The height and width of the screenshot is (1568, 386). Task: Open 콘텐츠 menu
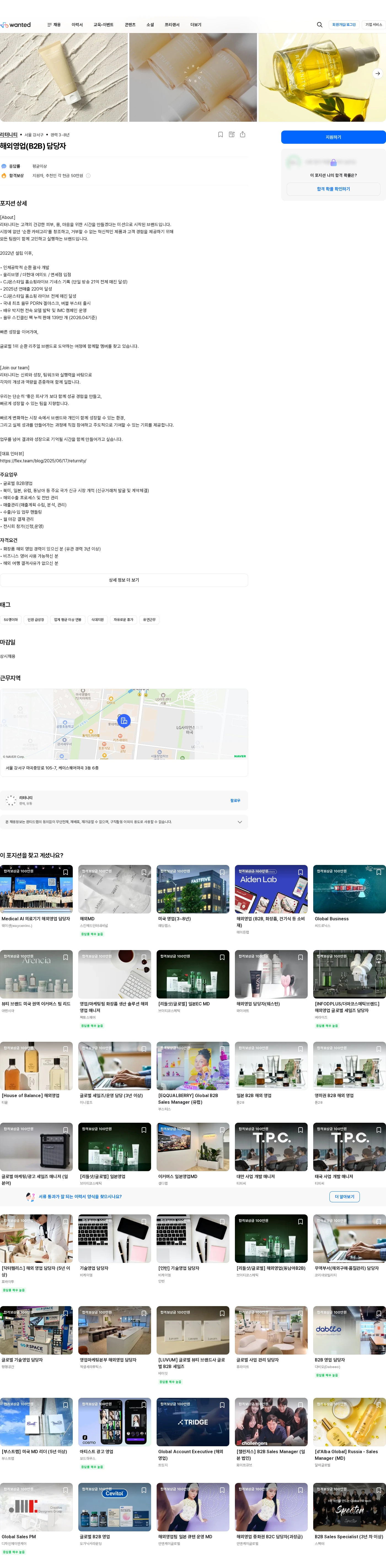pos(130,25)
